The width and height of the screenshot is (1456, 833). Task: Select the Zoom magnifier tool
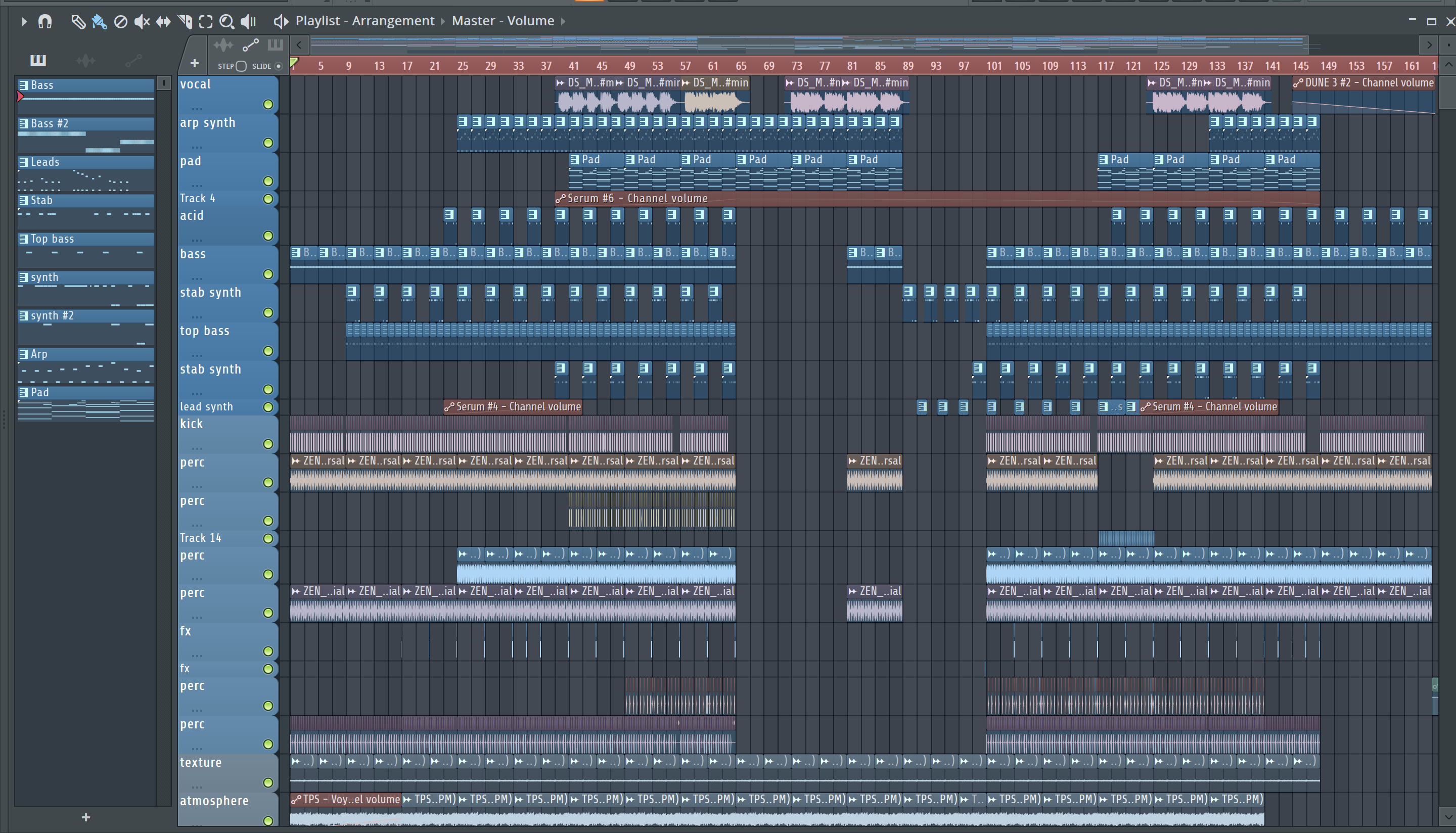(x=226, y=22)
